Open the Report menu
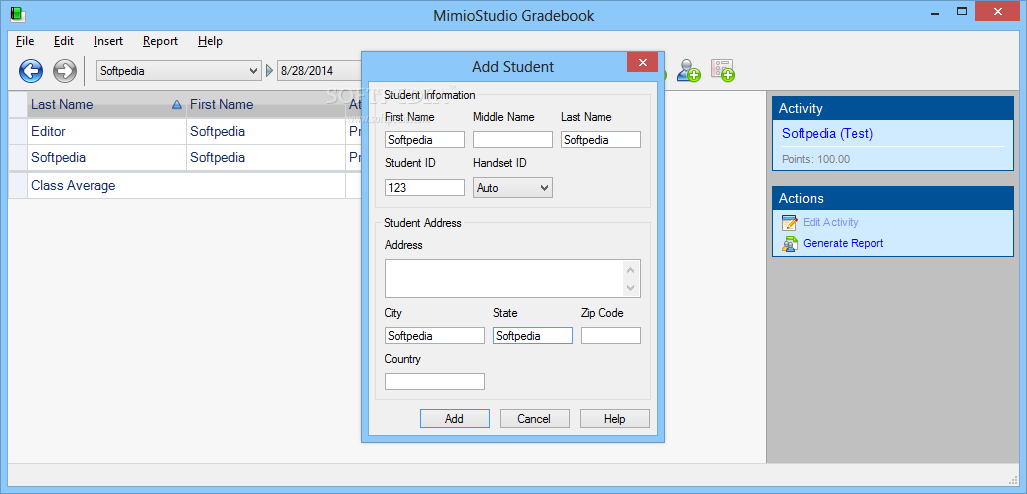Screen dimensions: 1027x494 tap(160, 41)
